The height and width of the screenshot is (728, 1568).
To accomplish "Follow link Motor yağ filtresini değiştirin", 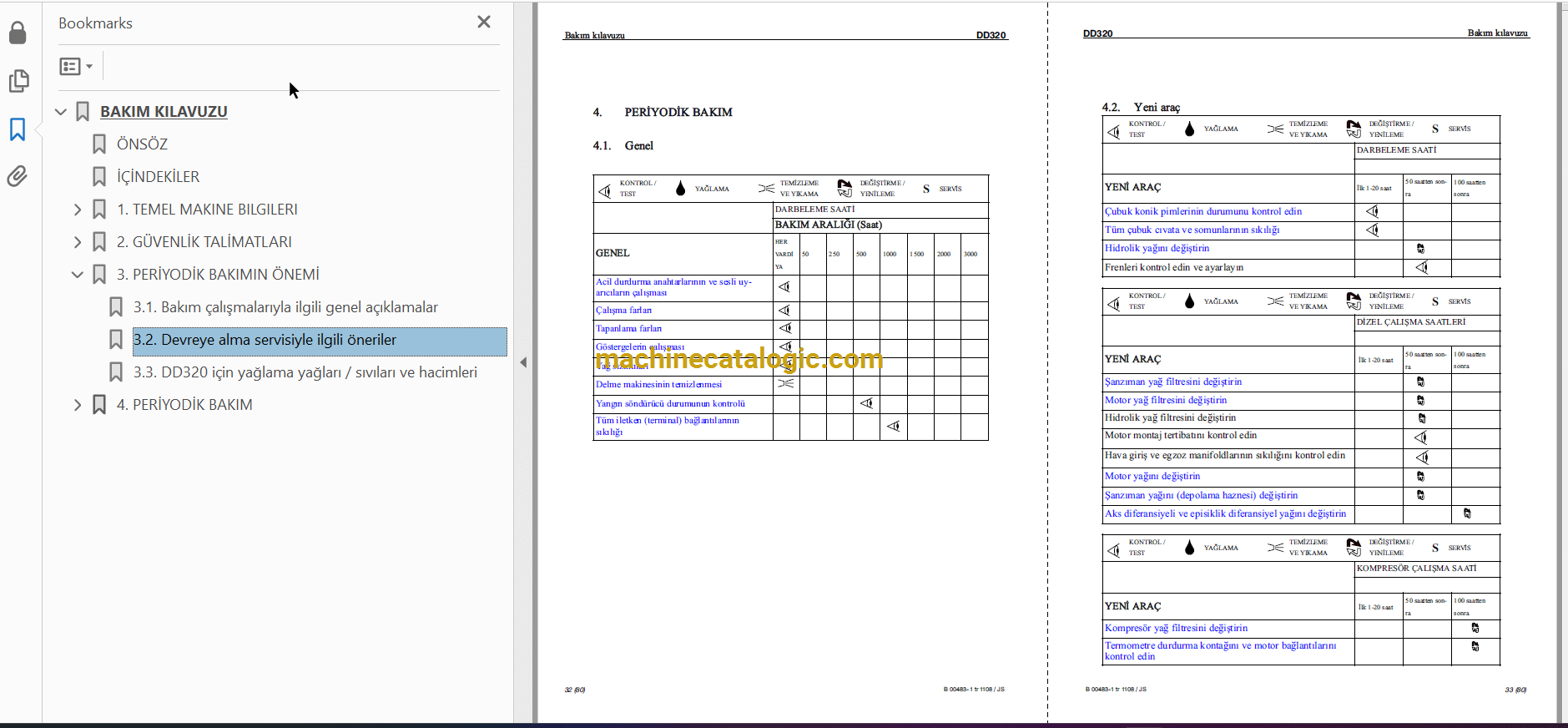I will (1166, 401).
